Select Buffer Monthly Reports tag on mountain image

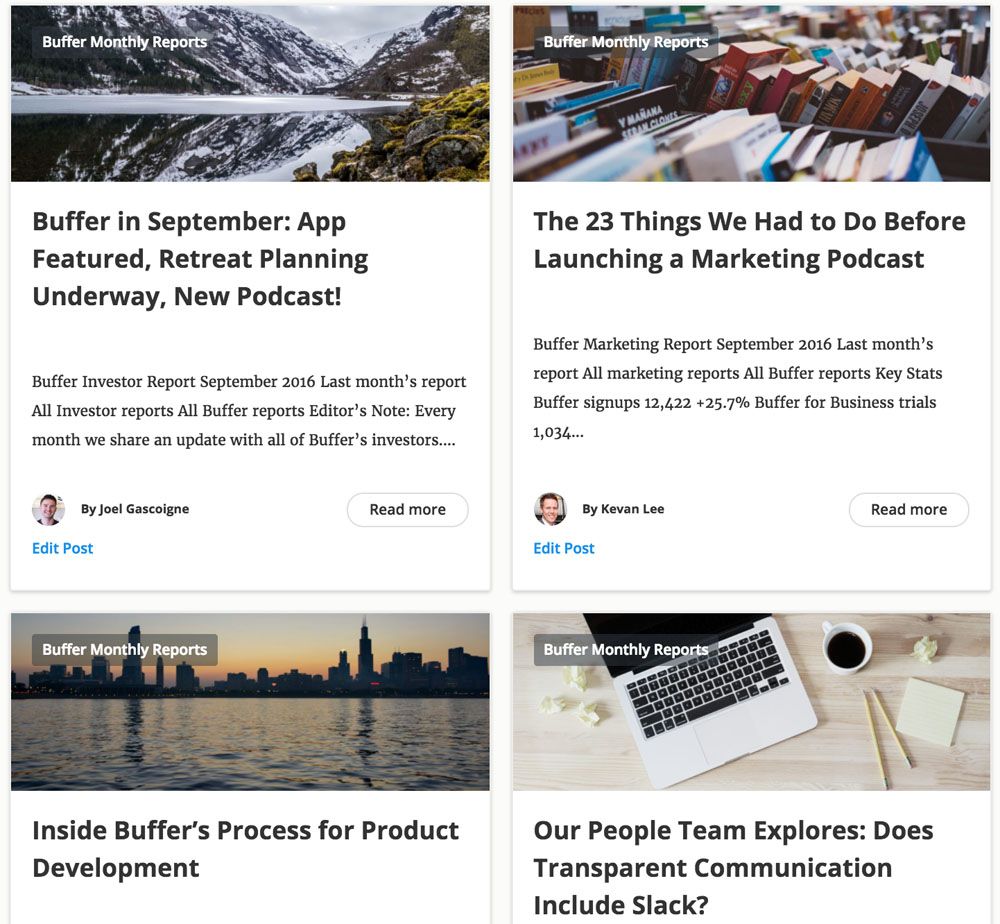coord(124,42)
